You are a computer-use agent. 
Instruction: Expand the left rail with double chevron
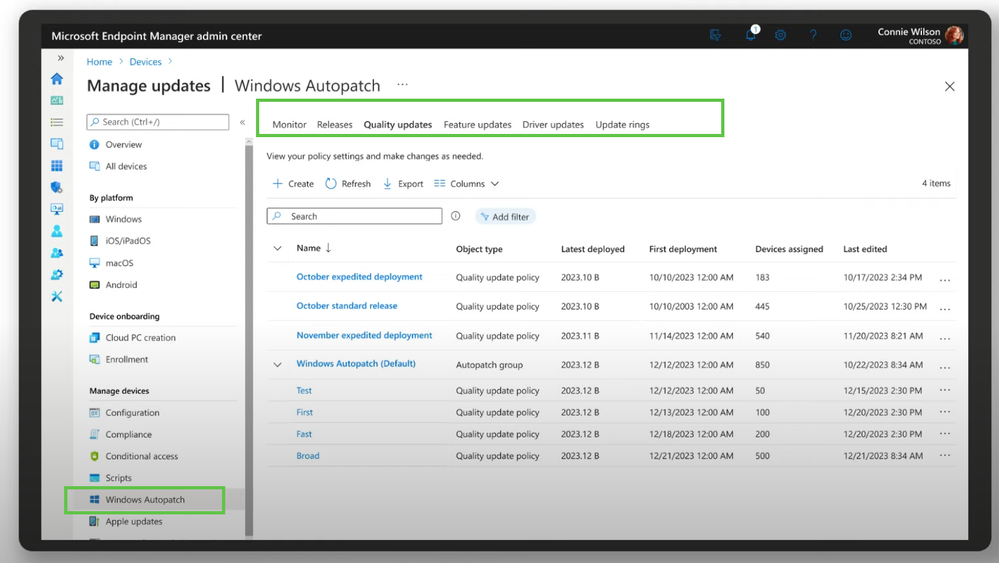(x=61, y=58)
